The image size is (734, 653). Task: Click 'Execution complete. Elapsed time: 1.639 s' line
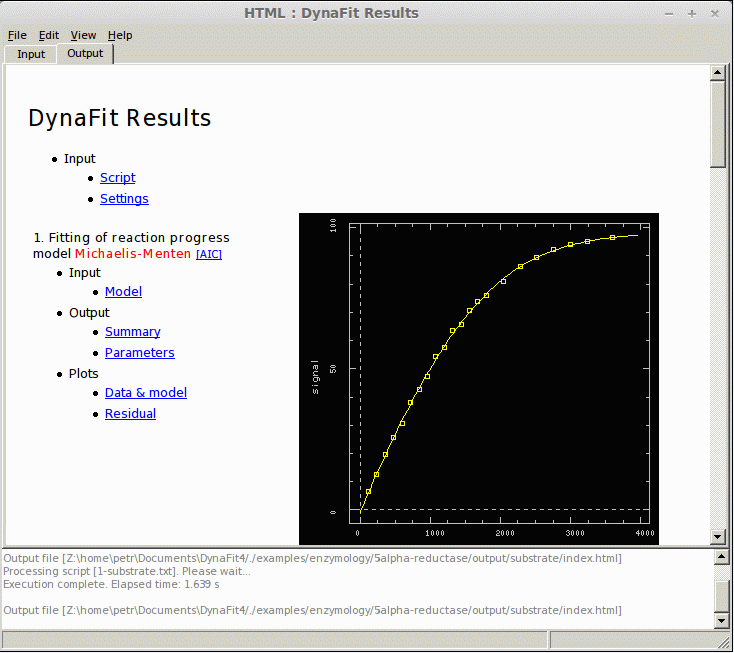[x=111, y=584]
